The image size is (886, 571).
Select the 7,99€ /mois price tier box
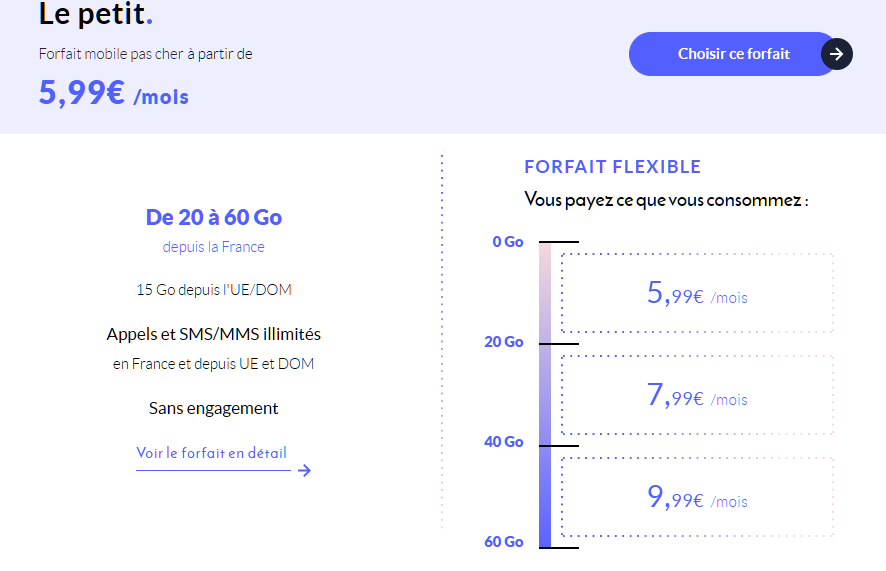coord(697,396)
